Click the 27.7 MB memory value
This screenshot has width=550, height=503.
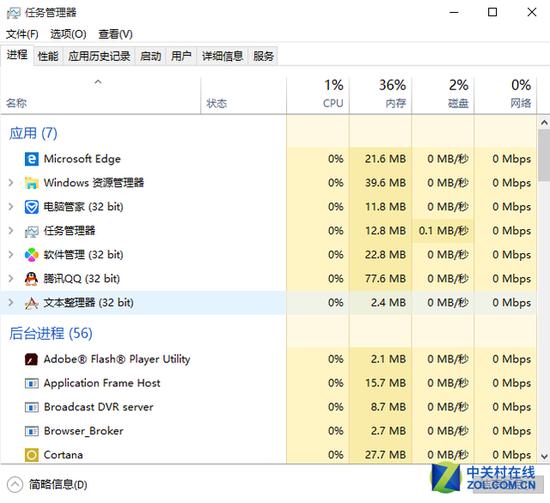point(385,455)
